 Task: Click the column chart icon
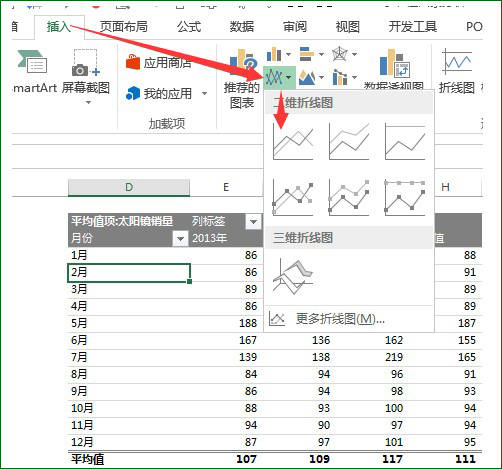pos(274,54)
